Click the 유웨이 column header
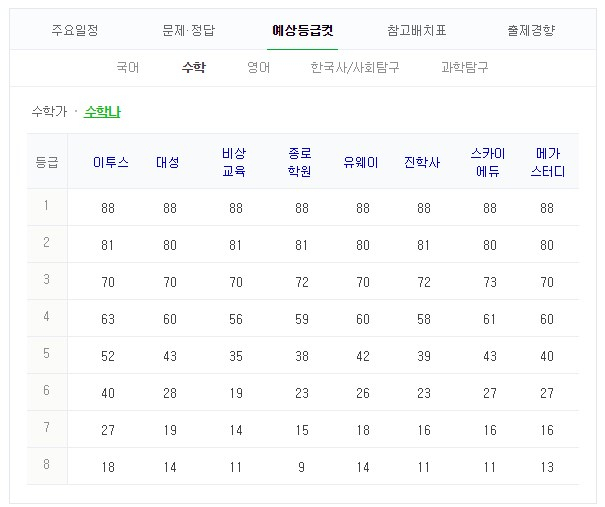 (x=360, y=162)
